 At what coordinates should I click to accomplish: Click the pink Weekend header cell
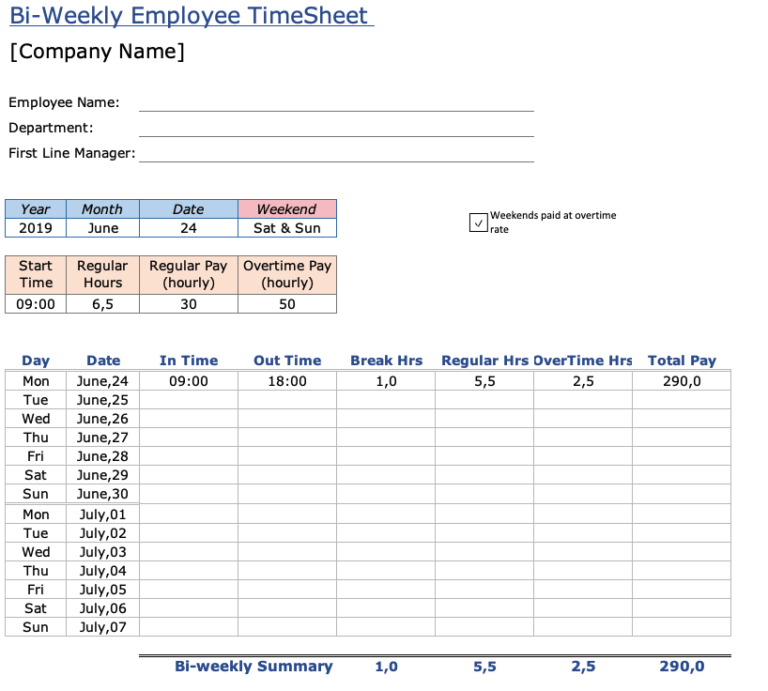click(288, 209)
